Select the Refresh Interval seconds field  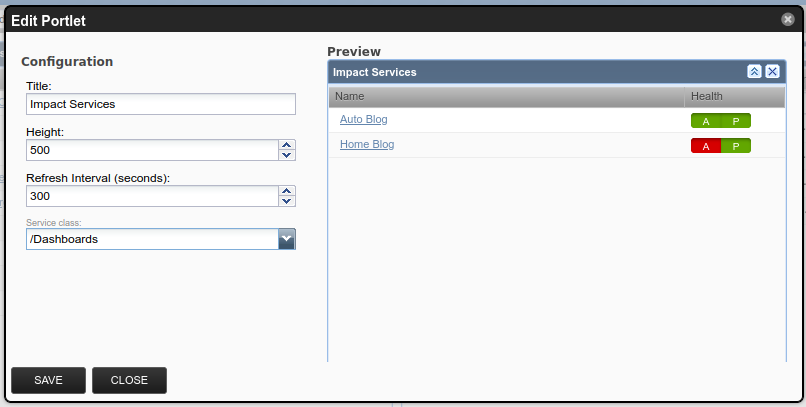(150, 196)
